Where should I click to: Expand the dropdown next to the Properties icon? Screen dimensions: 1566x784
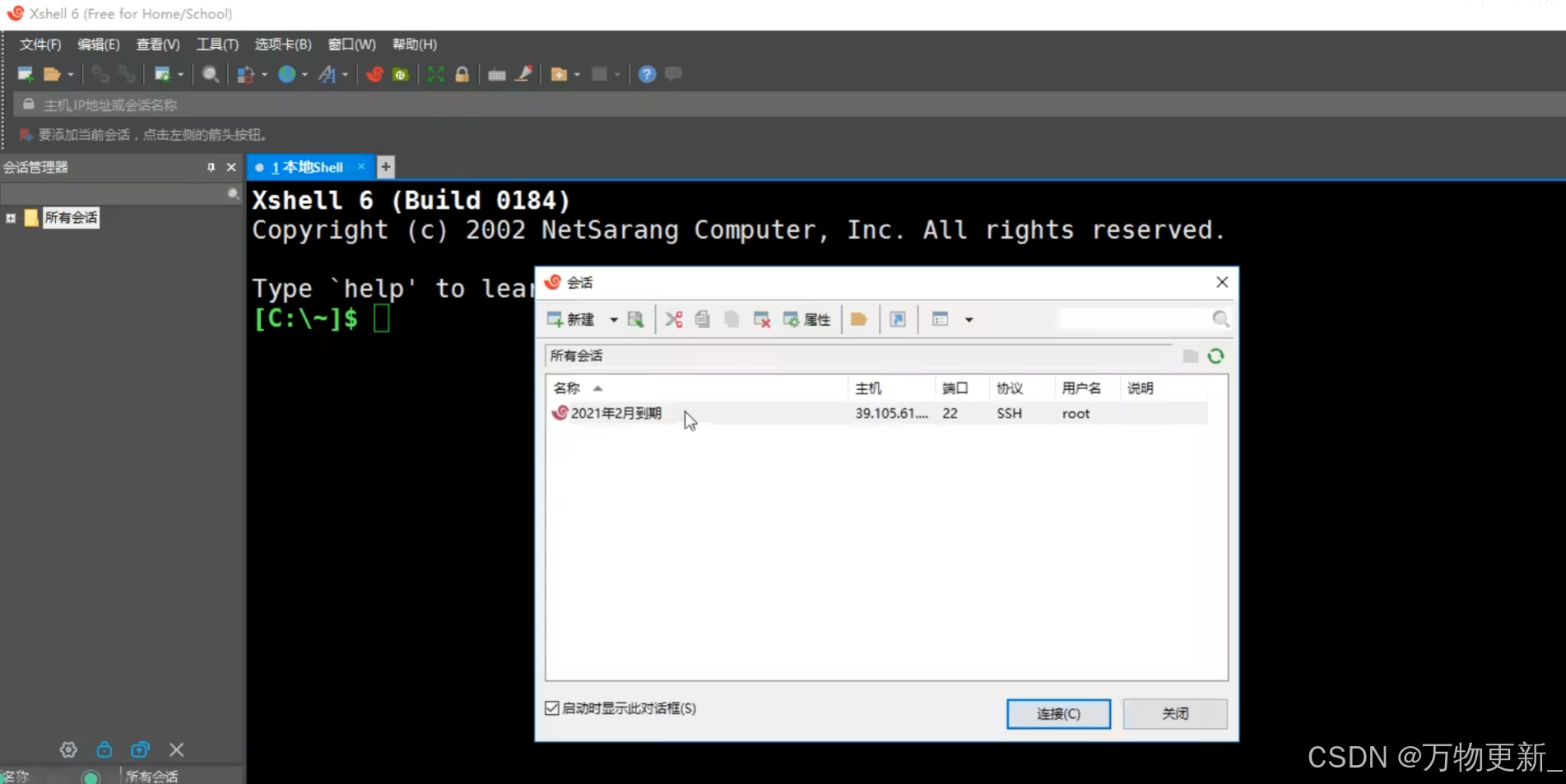pos(180,74)
